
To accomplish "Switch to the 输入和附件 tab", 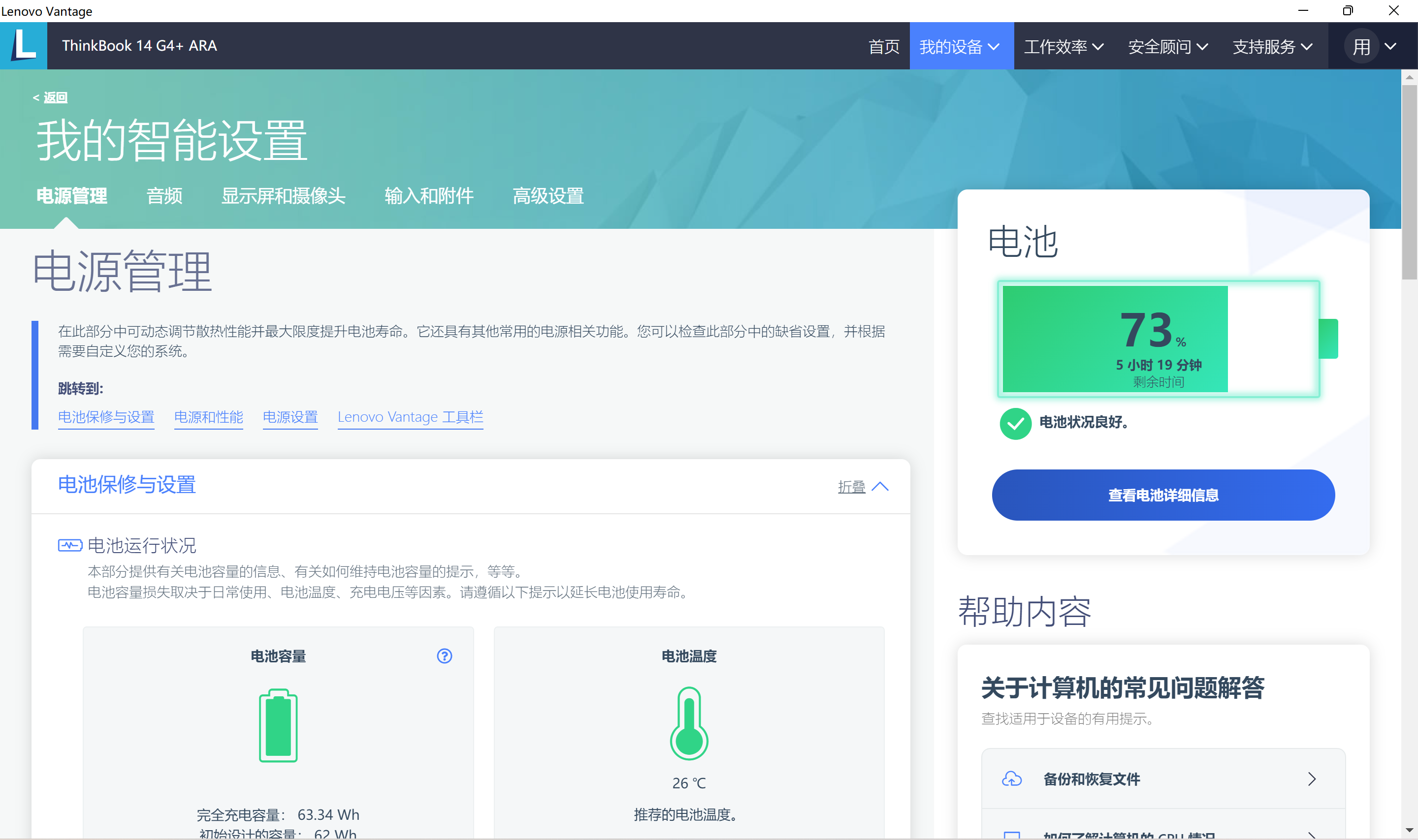I will tap(429, 196).
